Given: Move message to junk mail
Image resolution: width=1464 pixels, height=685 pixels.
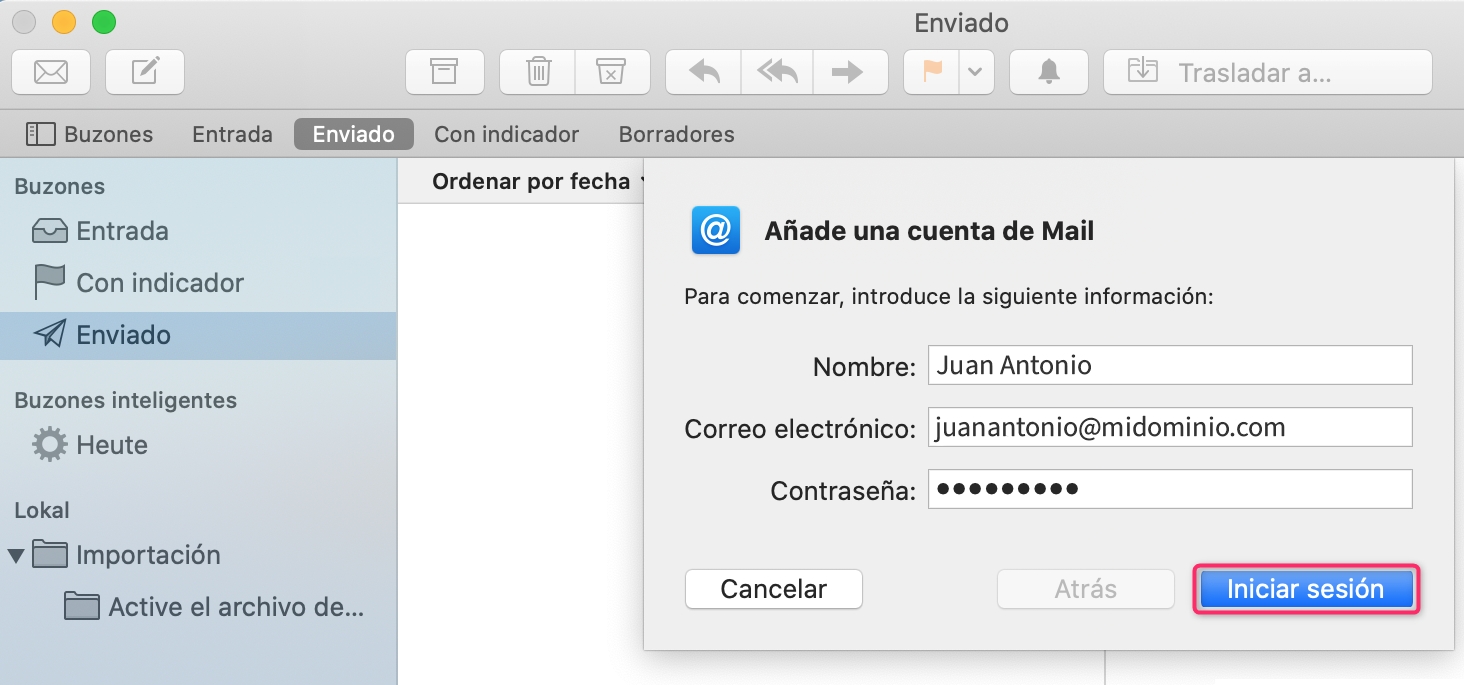Looking at the screenshot, I should point(611,72).
